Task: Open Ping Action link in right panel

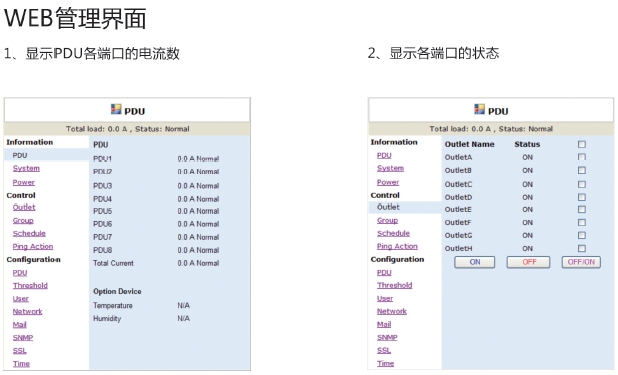Action: click(397, 246)
